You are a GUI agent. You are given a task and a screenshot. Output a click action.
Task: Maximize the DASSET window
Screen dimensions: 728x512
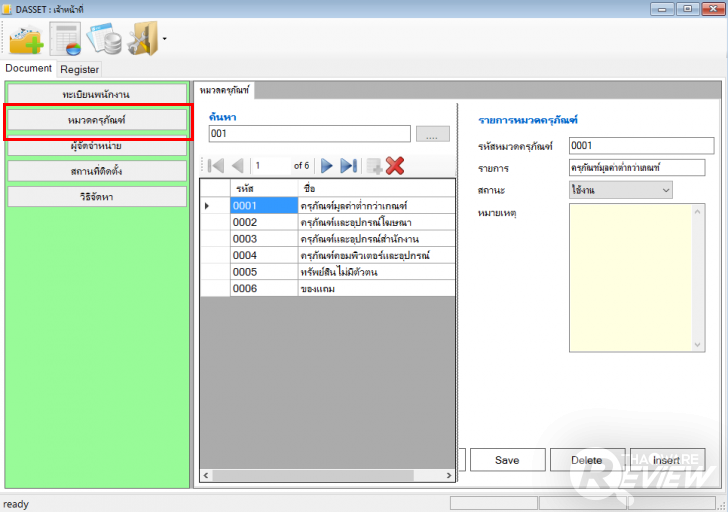point(688,9)
